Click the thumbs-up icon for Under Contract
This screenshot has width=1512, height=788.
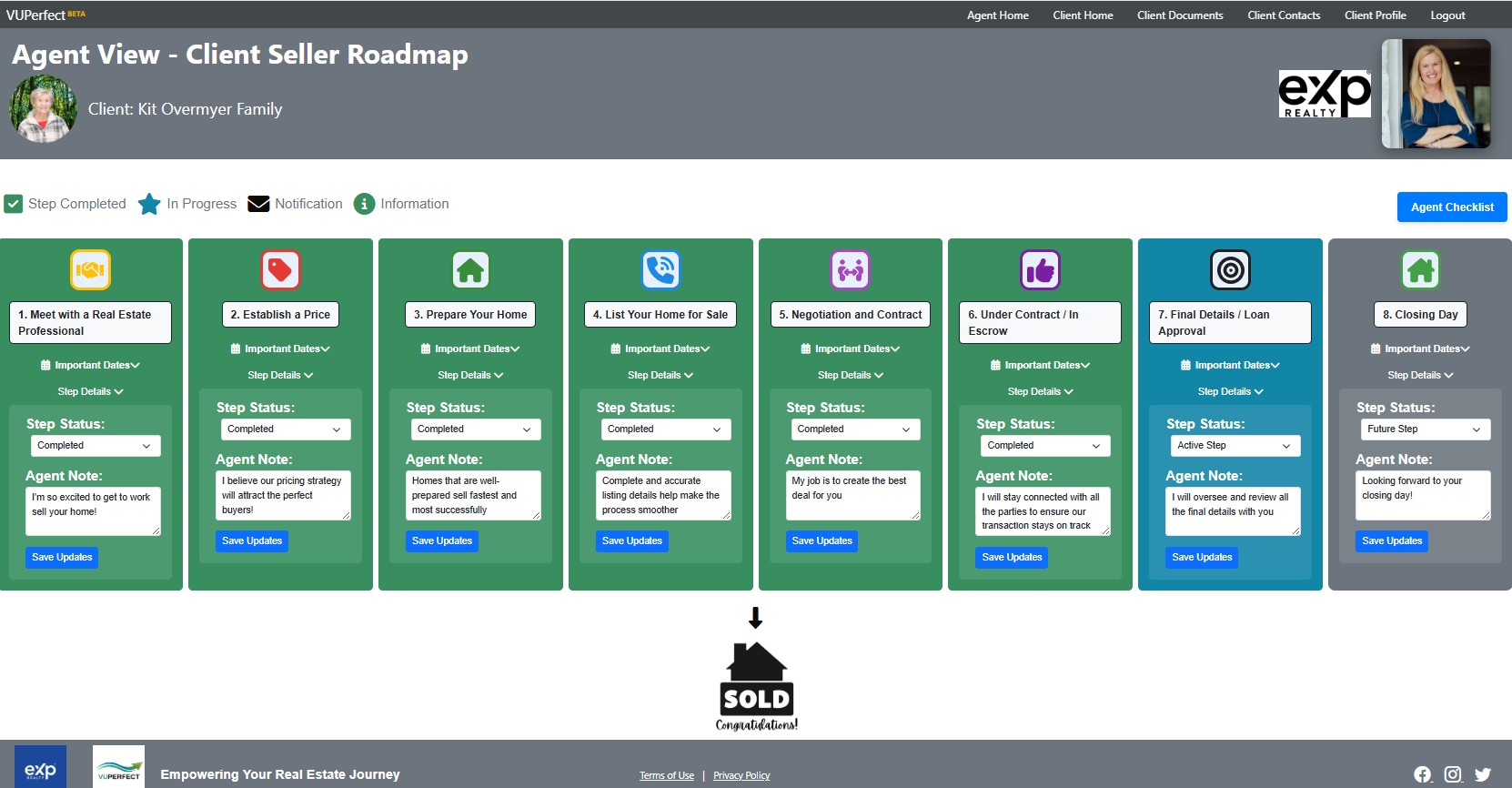(1040, 269)
